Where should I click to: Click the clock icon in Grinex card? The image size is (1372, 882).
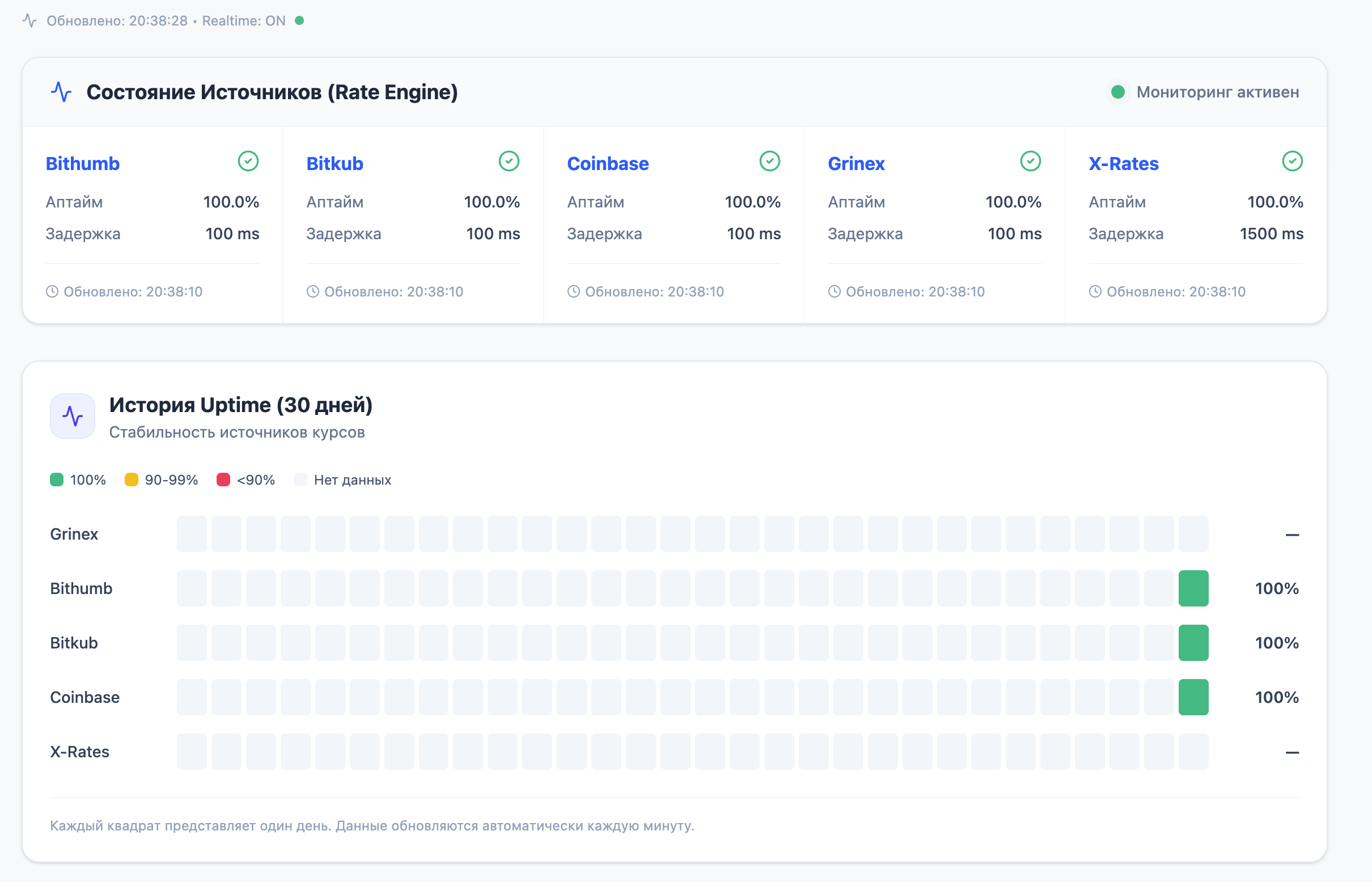point(835,291)
